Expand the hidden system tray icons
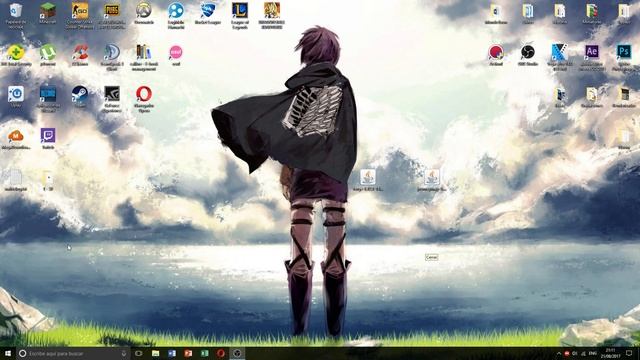This screenshot has height=360, width=640. pyautogui.click(x=559, y=353)
